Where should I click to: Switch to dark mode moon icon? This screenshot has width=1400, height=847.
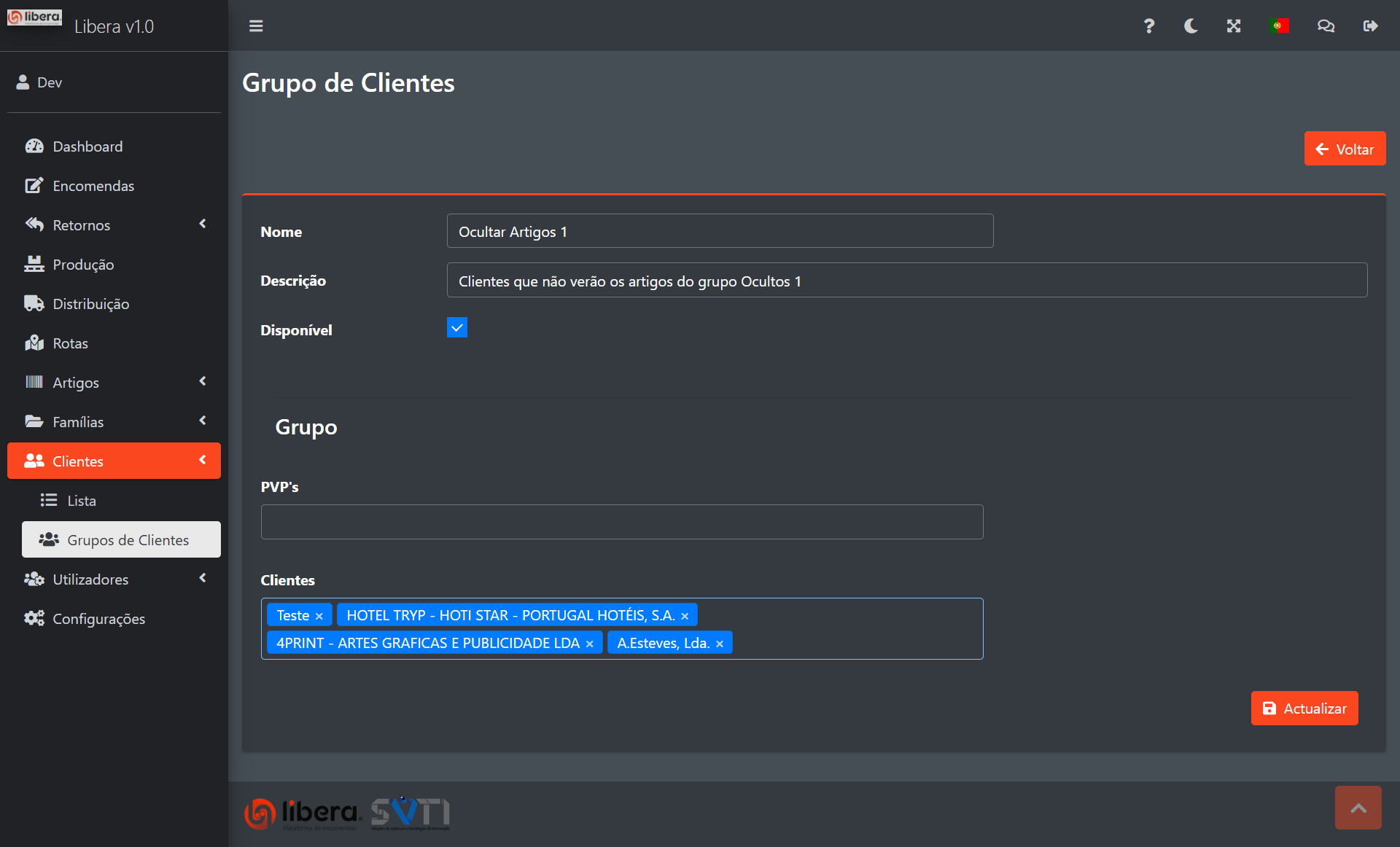(x=1191, y=26)
